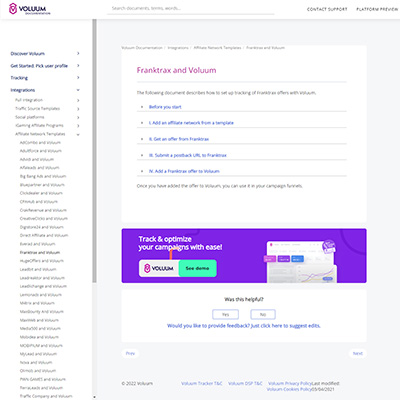Click the Voluum logo in purple banner

click(x=159, y=268)
